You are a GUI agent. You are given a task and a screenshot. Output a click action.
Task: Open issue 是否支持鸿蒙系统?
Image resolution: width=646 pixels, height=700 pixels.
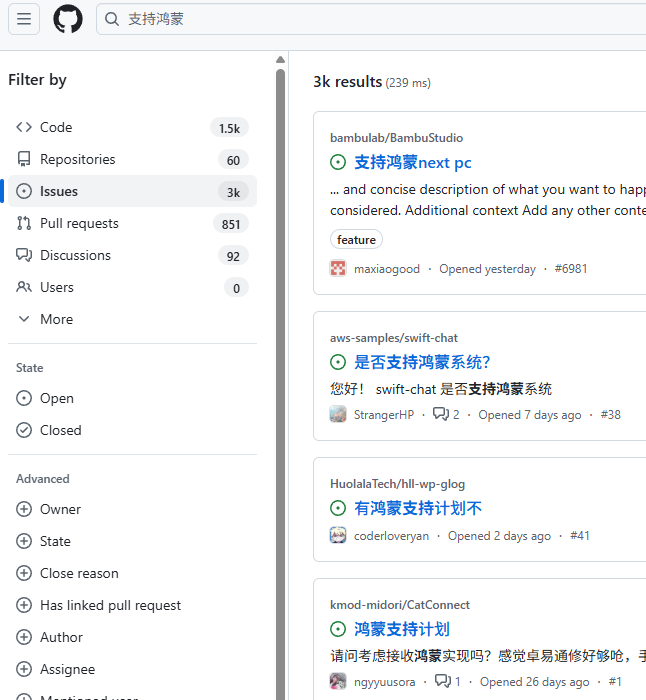coord(422,362)
